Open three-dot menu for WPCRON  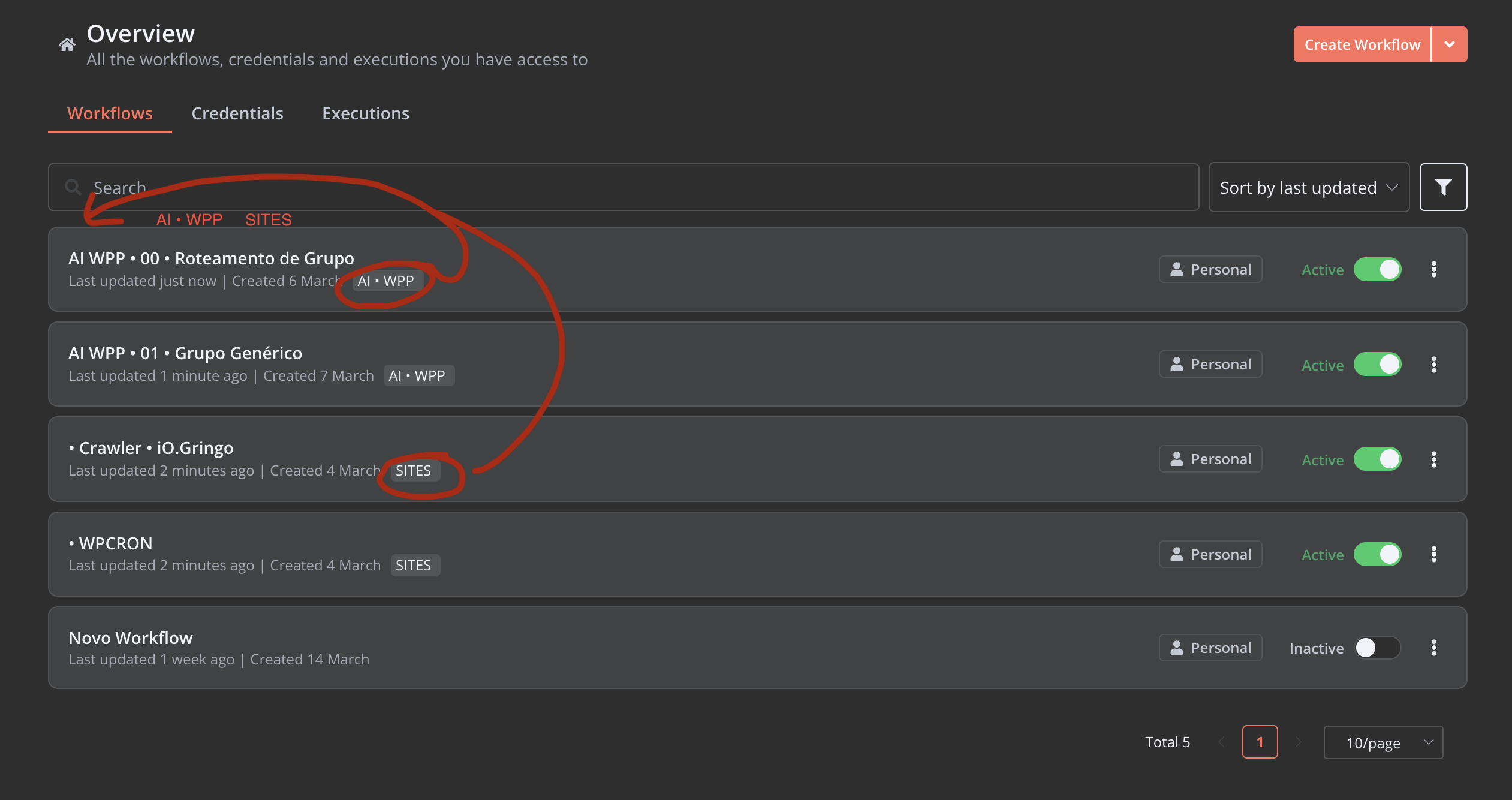1434,554
